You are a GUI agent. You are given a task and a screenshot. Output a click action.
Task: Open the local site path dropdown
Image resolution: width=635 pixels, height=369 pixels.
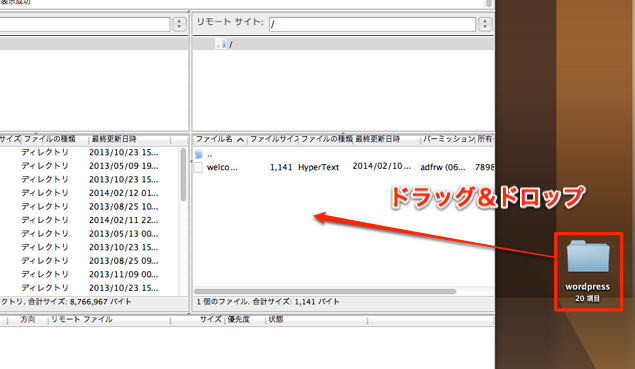coord(179,24)
